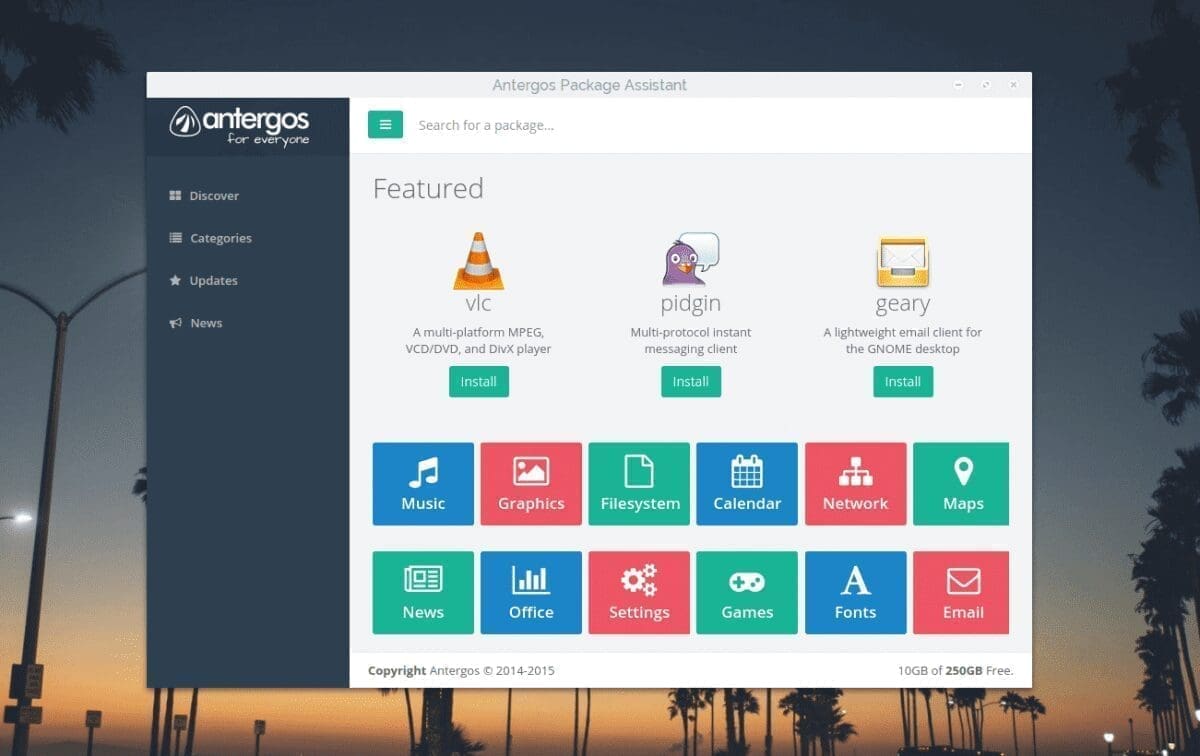Open the sidebar News entry with megaphone
Screen dimensions: 1200x756
pyautogui.click(x=195, y=323)
